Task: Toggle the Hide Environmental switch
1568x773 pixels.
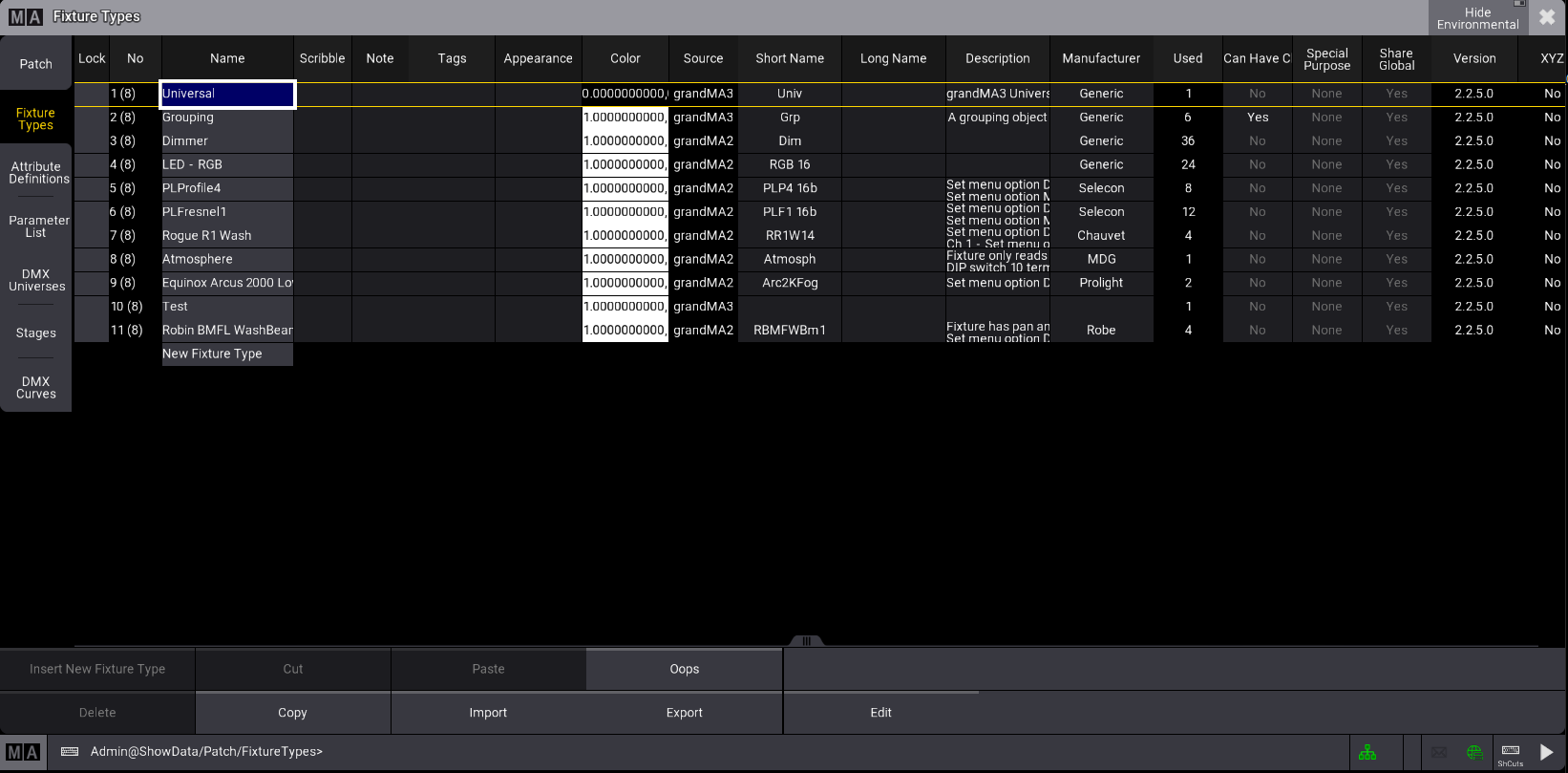Action: pyautogui.click(x=1476, y=18)
